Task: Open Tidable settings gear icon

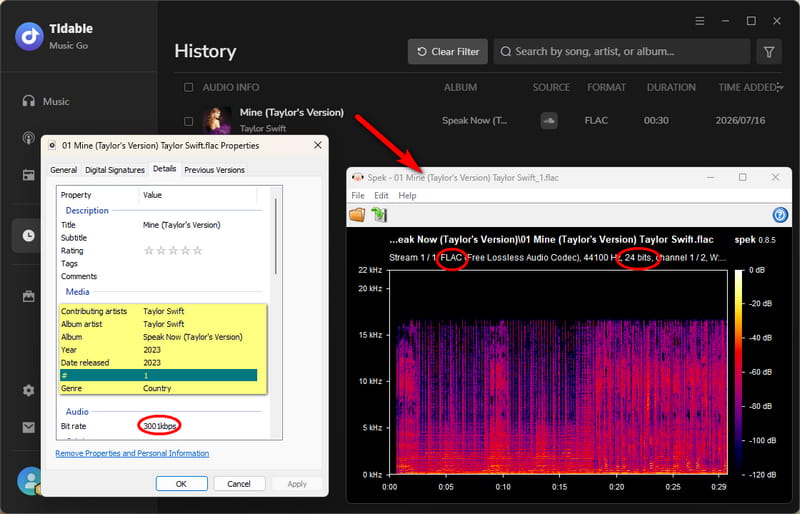Action: [x=29, y=390]
